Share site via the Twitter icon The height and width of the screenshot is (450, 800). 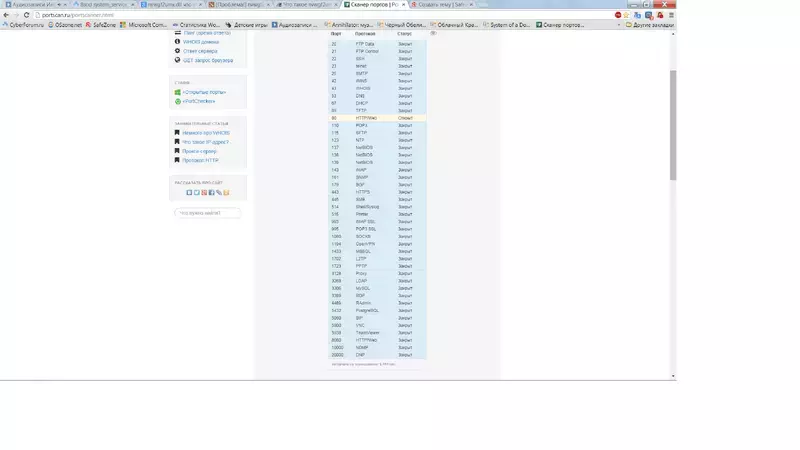point(196,192)
